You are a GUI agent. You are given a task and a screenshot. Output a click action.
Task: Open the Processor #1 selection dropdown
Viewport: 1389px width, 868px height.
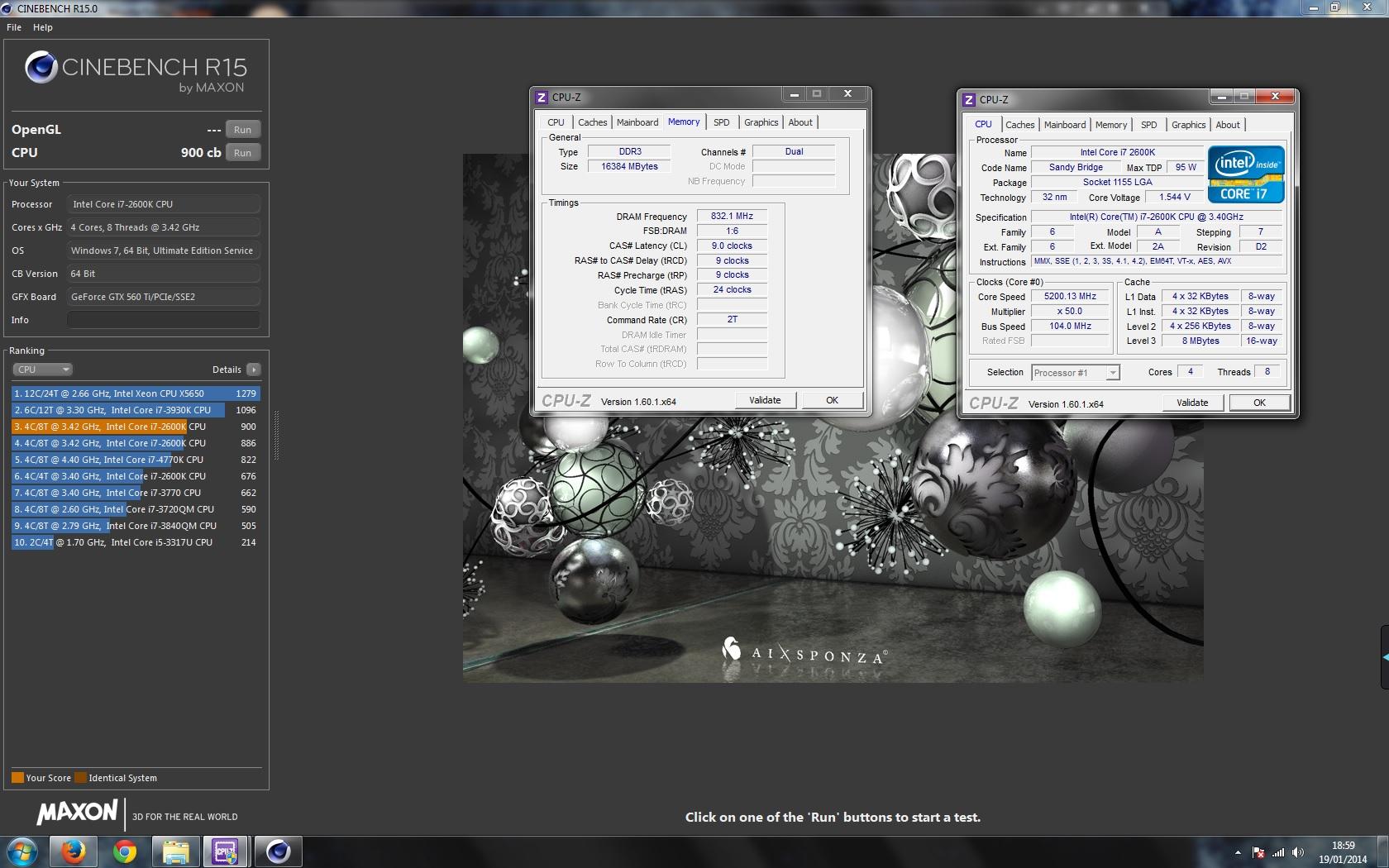1076,373
